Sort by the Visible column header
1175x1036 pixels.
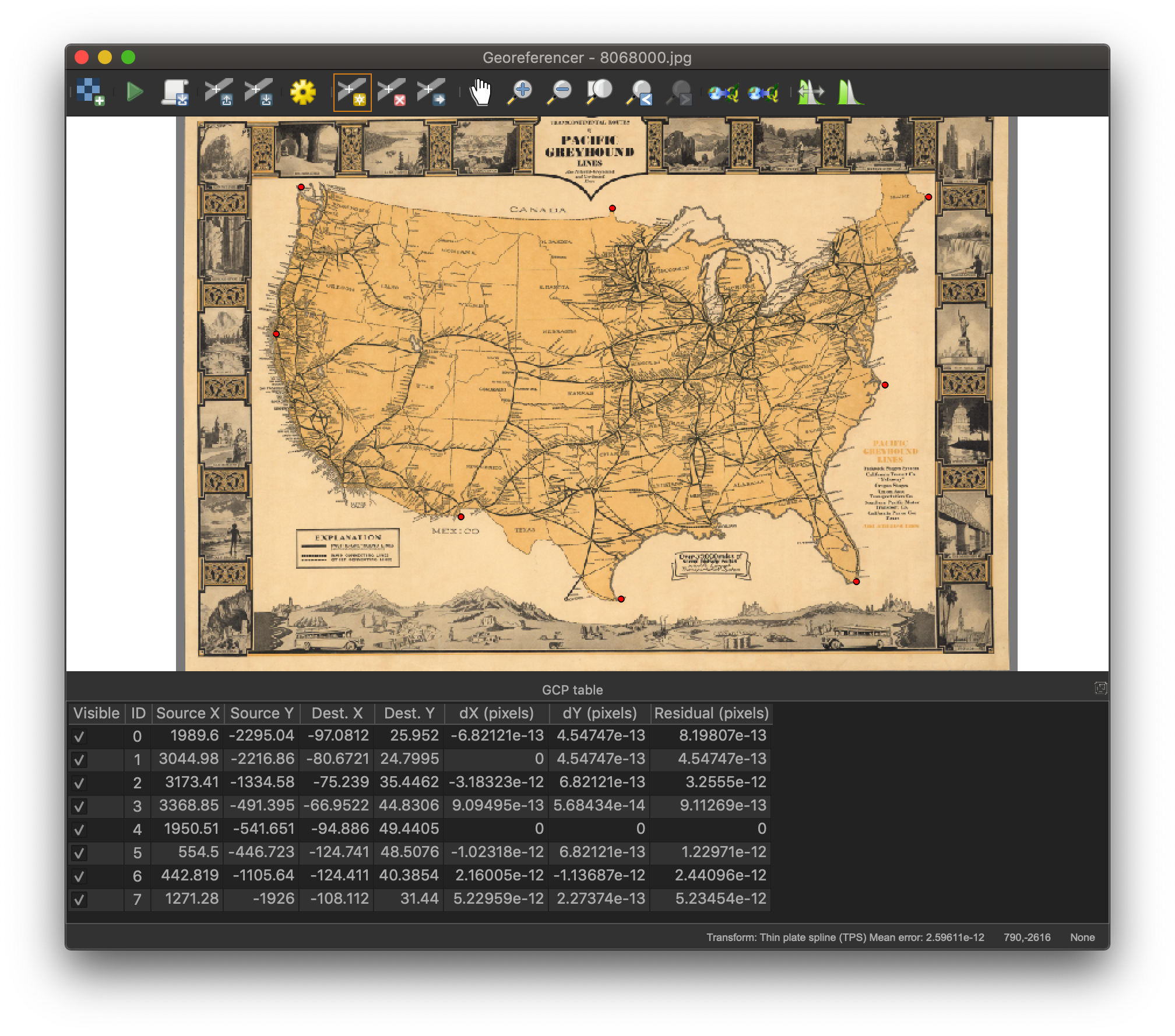pyautogui.click(x=96, y=713)
